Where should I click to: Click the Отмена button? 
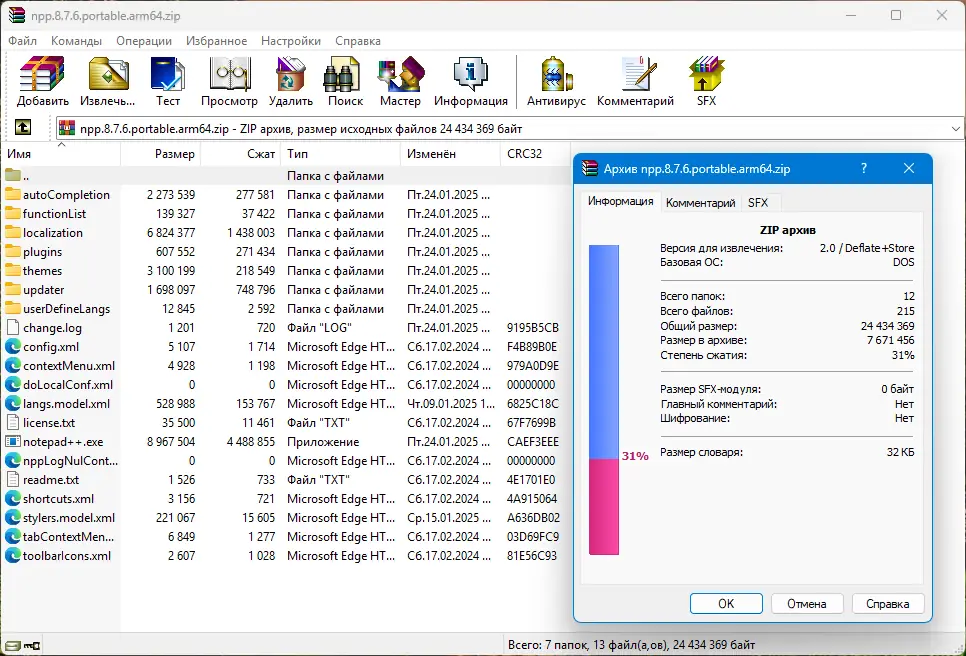806,604
